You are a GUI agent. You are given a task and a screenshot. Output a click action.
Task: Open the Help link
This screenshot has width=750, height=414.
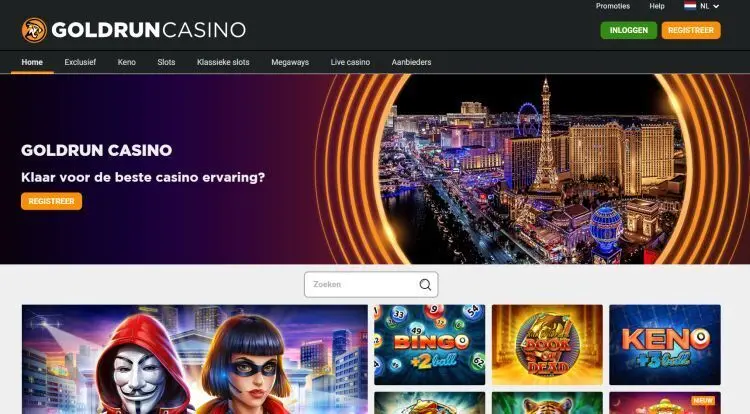(657, 6)
